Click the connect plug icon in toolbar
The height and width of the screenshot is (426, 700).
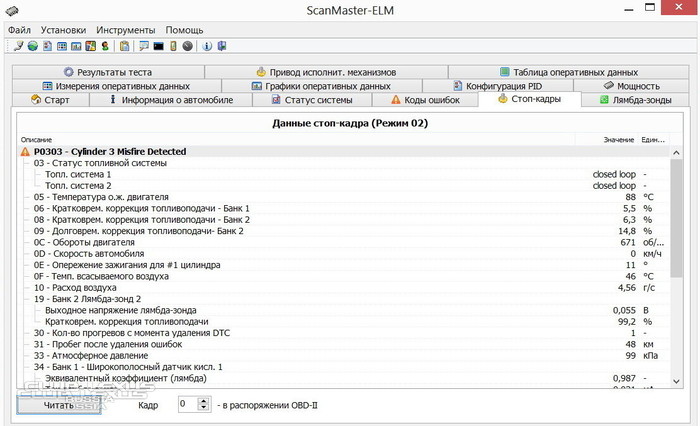coord(16,46)
